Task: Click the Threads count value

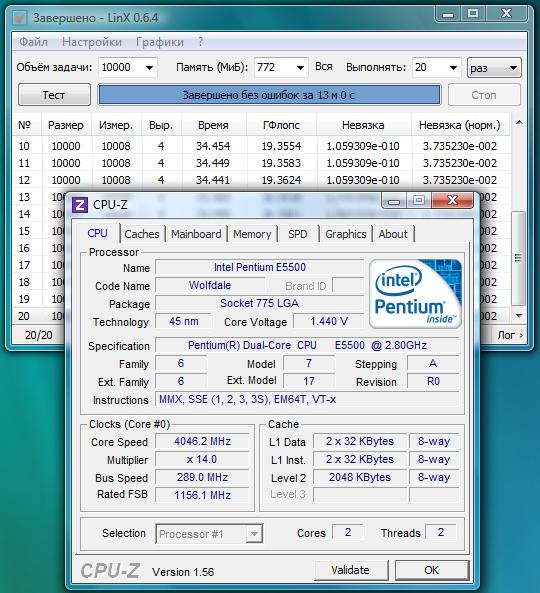Action: (x=441, y=532)
